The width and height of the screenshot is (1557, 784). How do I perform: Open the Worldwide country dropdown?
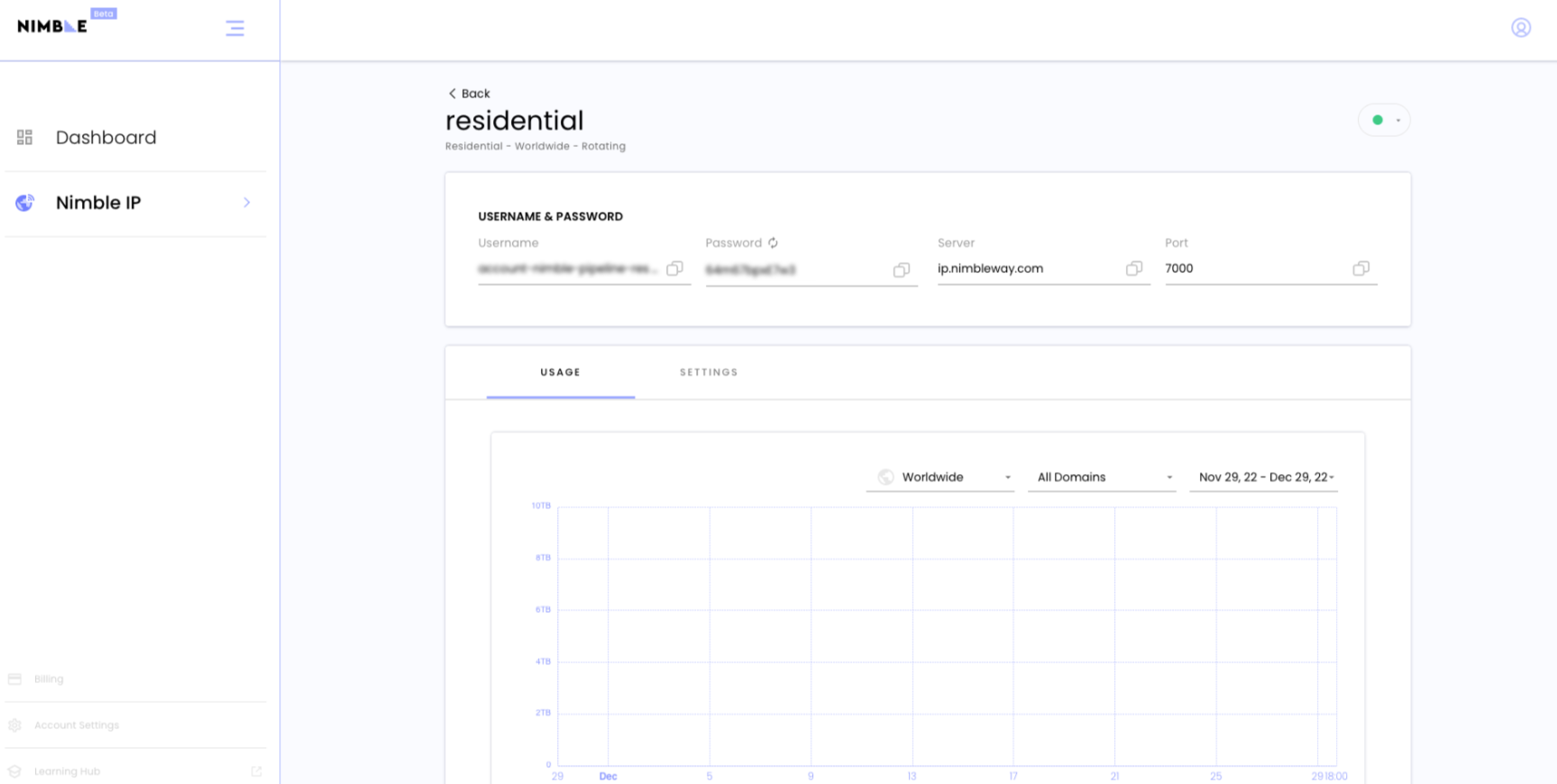940,478
